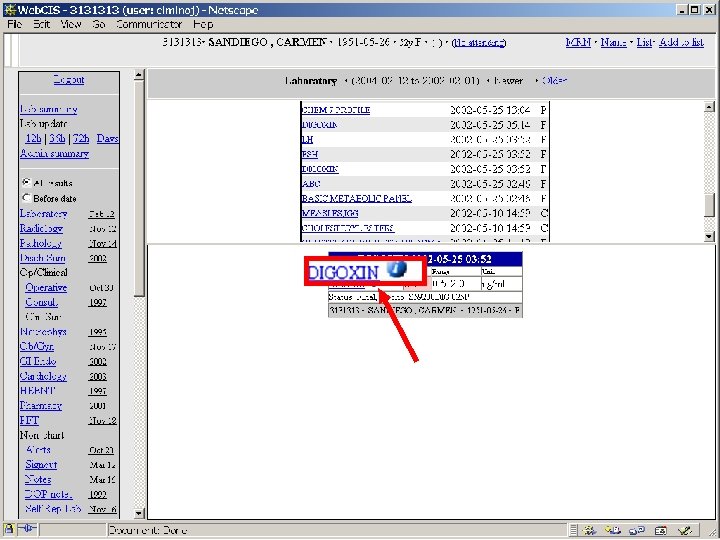Click the ng/ml unit cell in result table
The height and width of the screenshot is (540, 720).
click(x=501, y=284)
